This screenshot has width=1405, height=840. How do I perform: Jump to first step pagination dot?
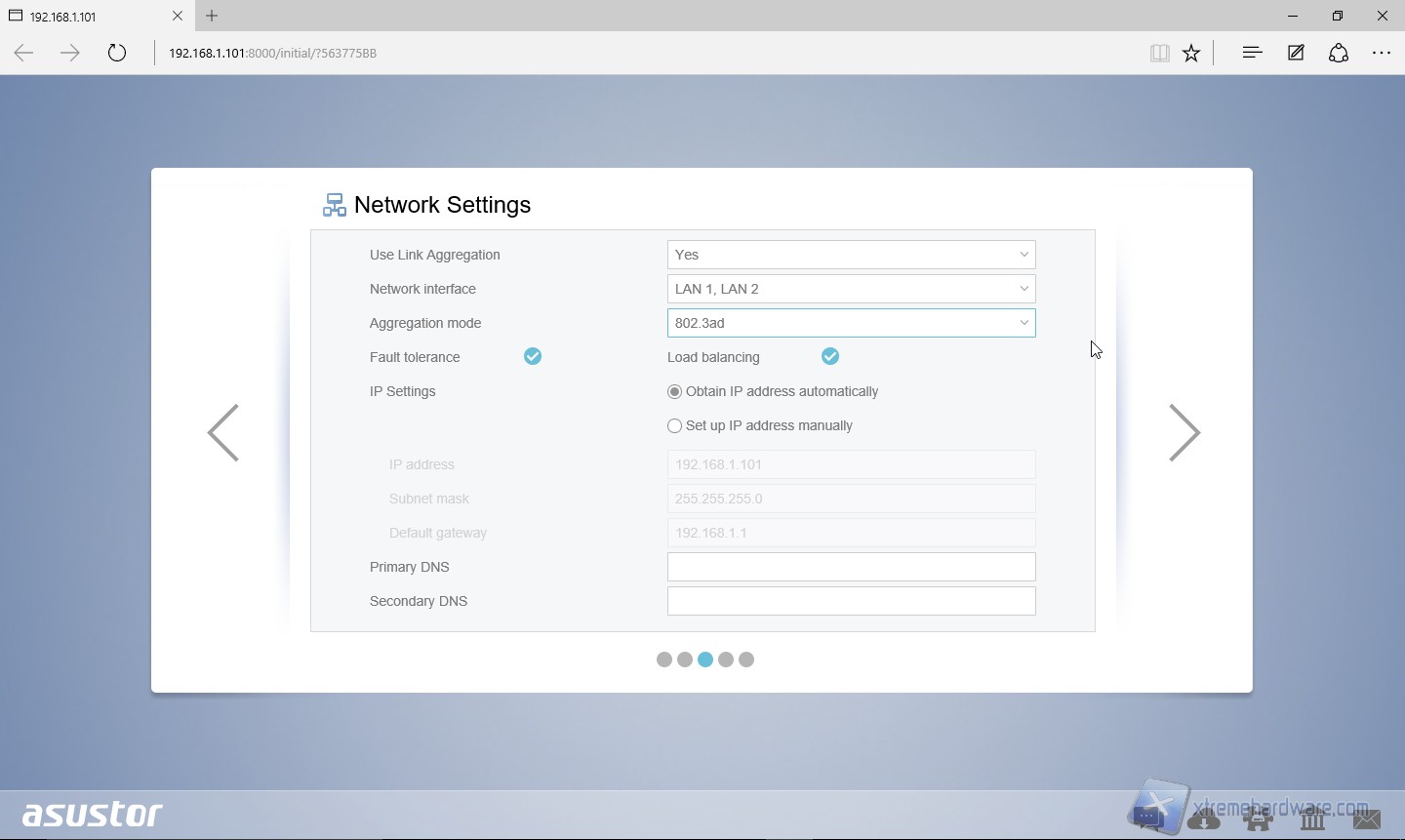pos(664,660)
